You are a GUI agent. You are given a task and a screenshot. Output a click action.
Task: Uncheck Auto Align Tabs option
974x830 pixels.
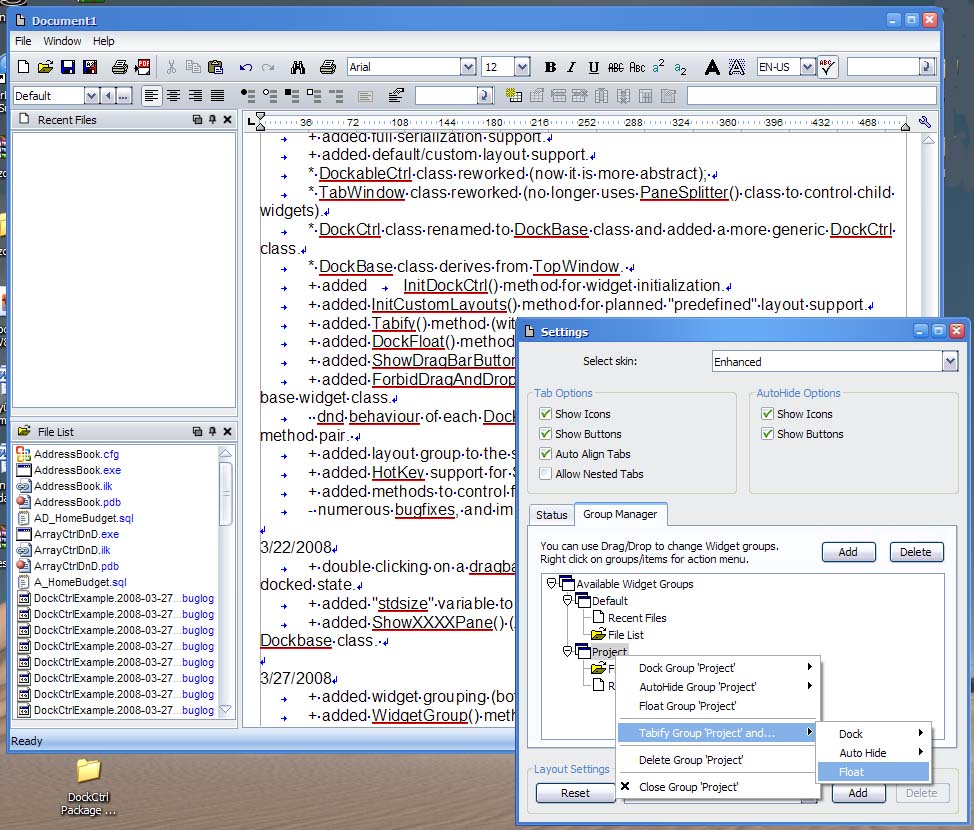point(545,454)
